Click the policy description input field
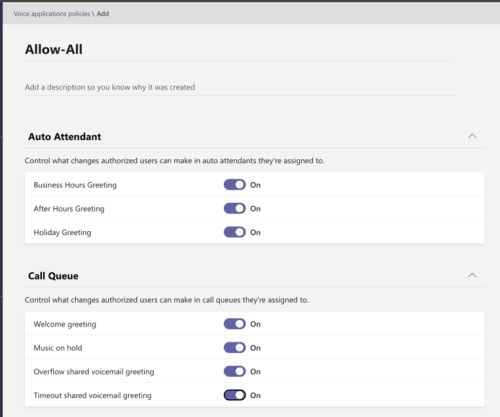500x417 pixels. click(240, 87)
